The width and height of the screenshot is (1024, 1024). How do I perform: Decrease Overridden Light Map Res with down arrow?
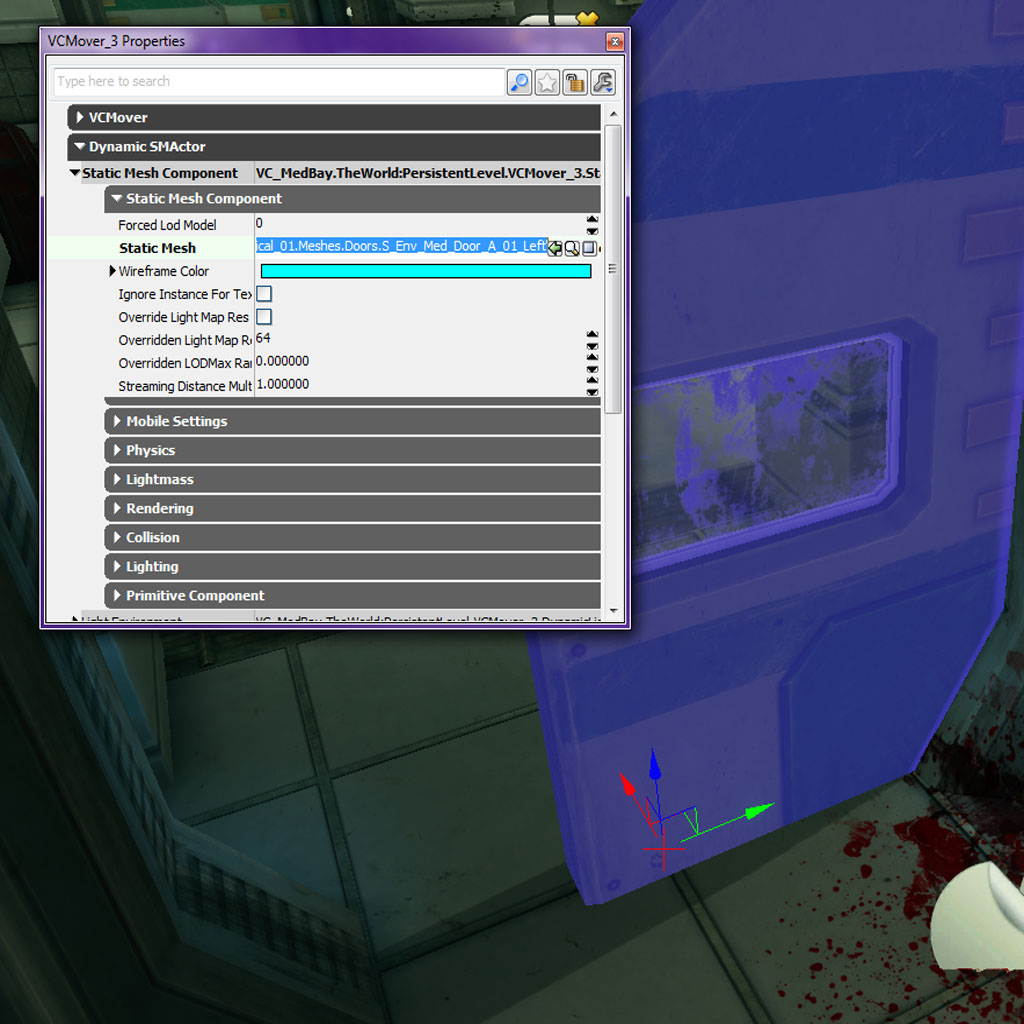tap(592, 345)
